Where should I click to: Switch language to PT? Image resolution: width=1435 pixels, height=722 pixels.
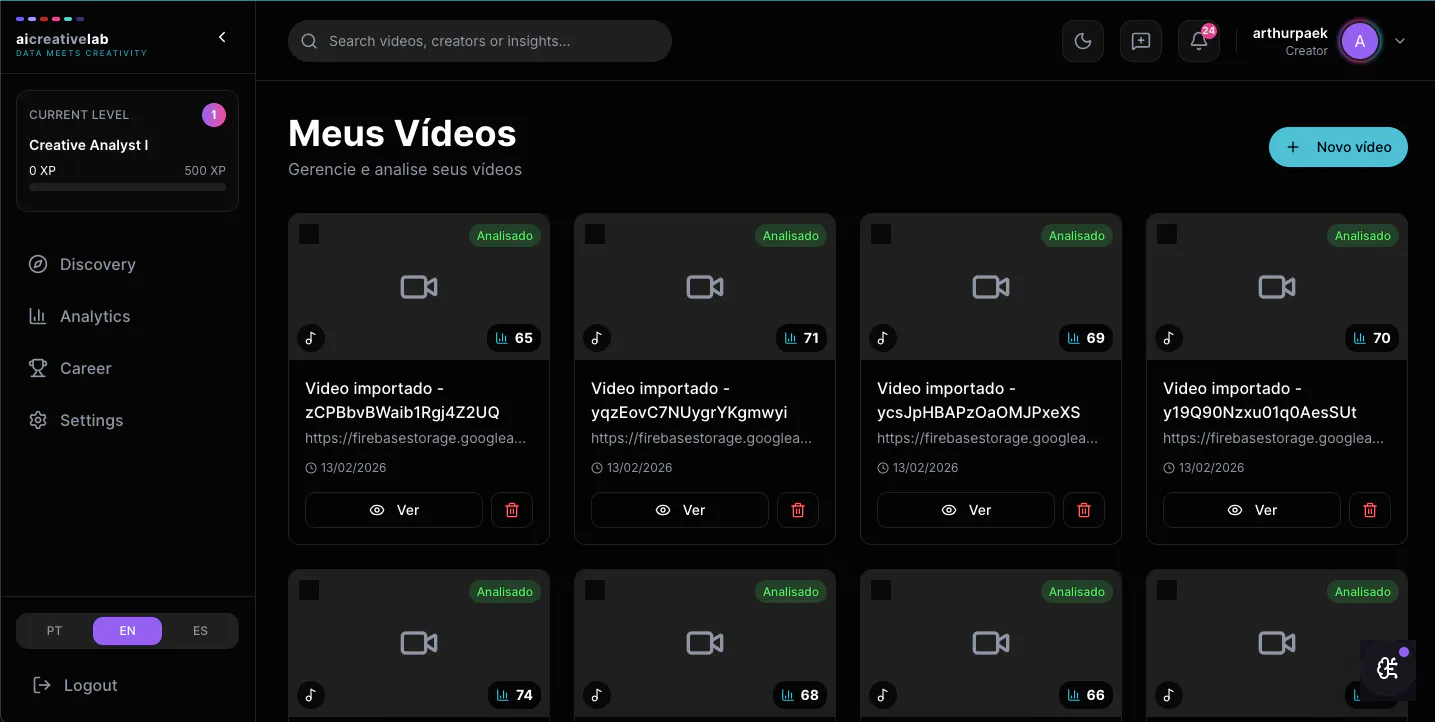click(54, 631)
